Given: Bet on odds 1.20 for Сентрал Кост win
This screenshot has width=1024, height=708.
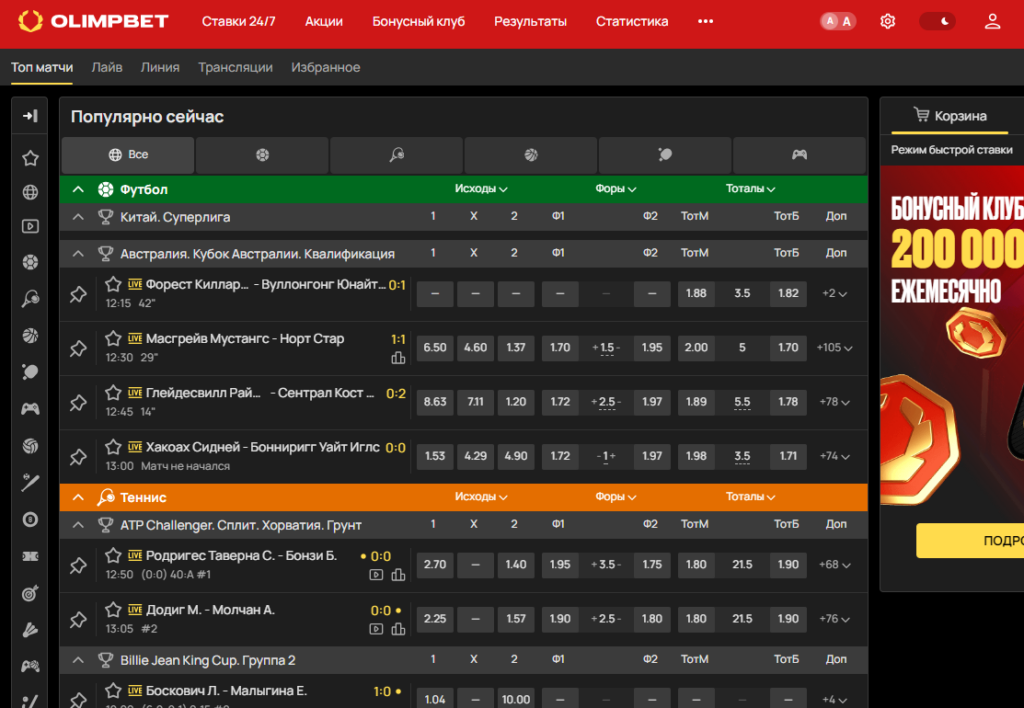Looking at the screenshot, I should [516, 402].
